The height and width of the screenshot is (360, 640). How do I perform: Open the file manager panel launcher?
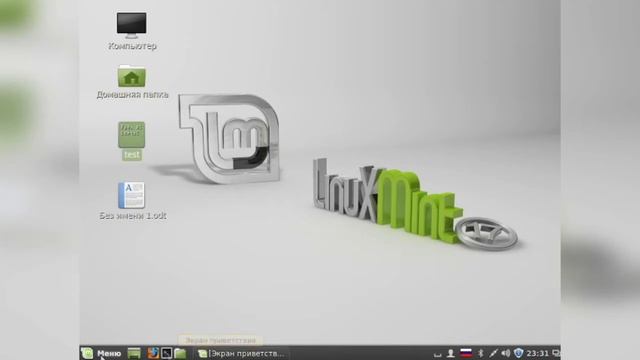[x=180, y=353]
